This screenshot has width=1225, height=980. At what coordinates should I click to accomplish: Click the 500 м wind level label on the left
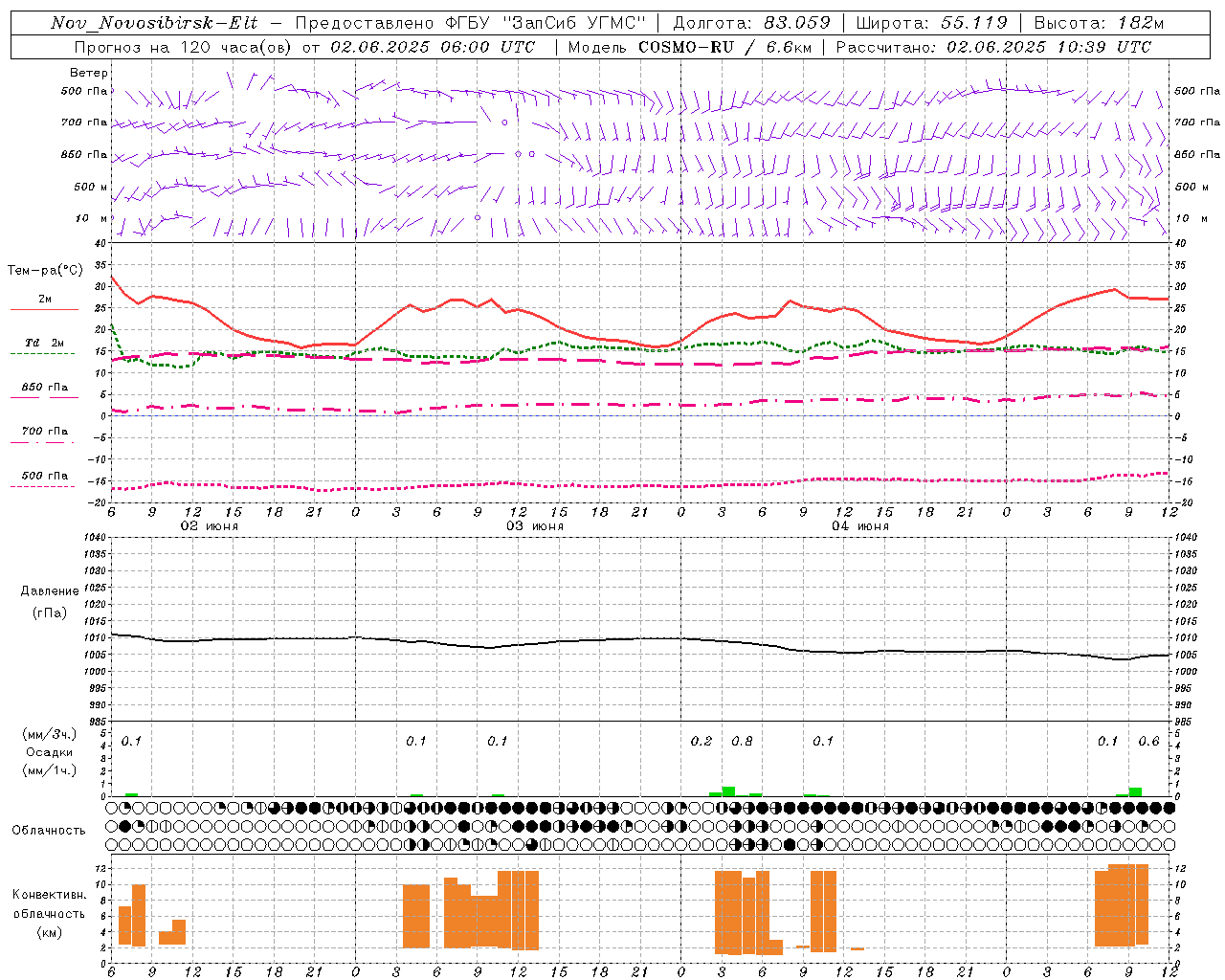91,187
